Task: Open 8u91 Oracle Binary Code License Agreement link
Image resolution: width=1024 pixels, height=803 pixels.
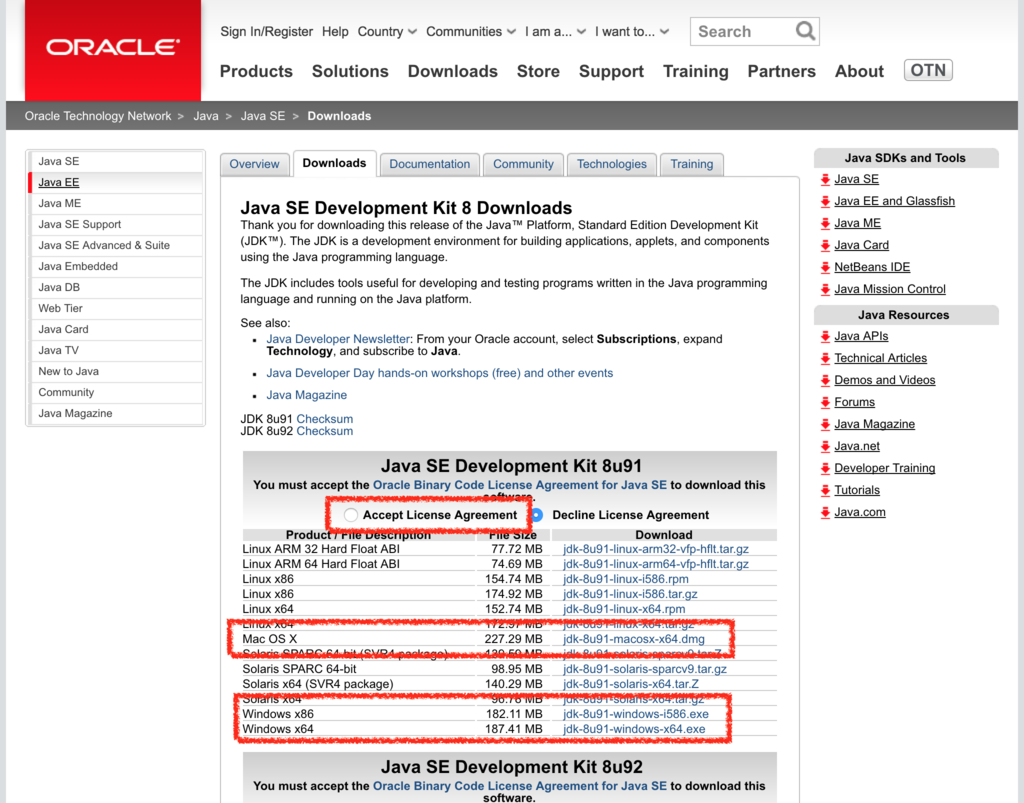Action: (x=520, y=485)
